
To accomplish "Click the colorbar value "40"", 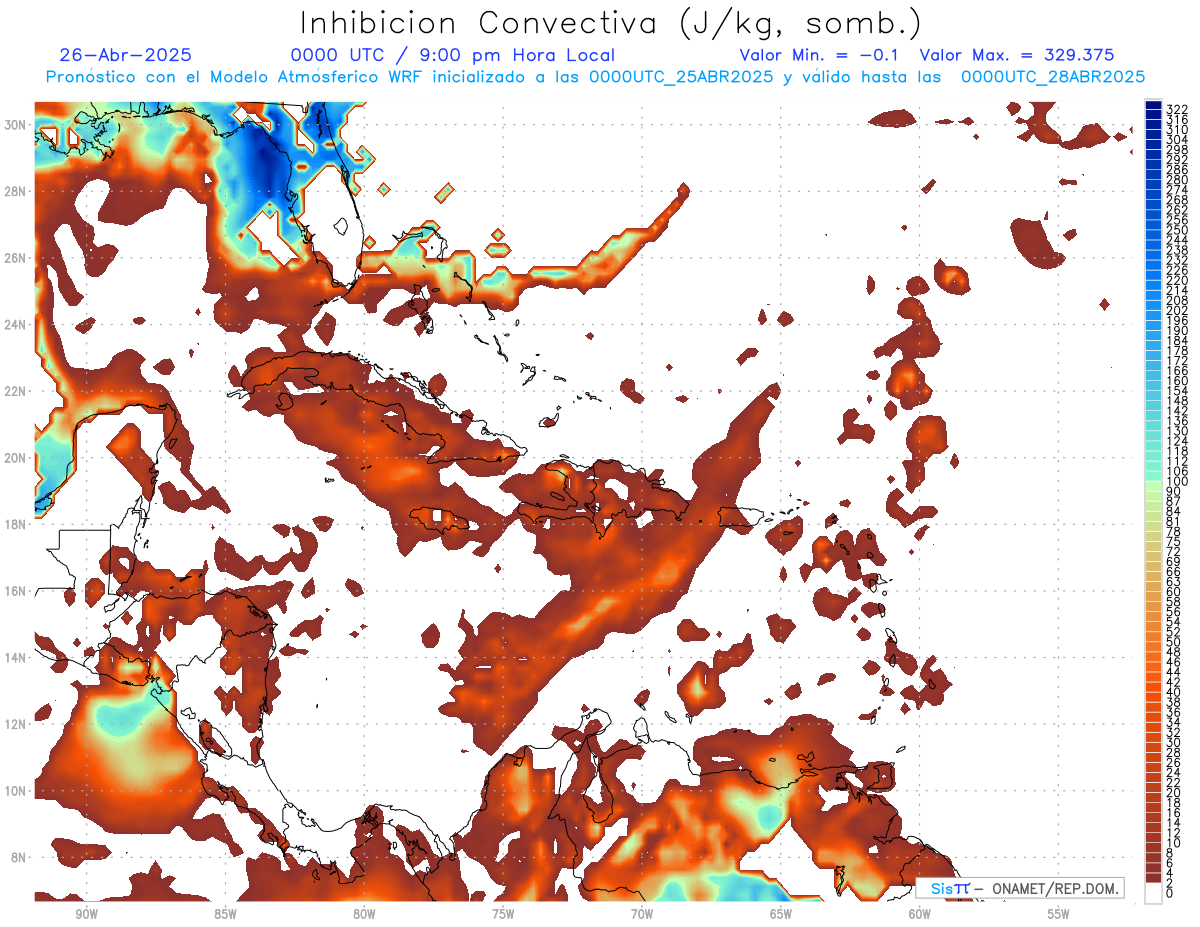I will pos(1174,692).
